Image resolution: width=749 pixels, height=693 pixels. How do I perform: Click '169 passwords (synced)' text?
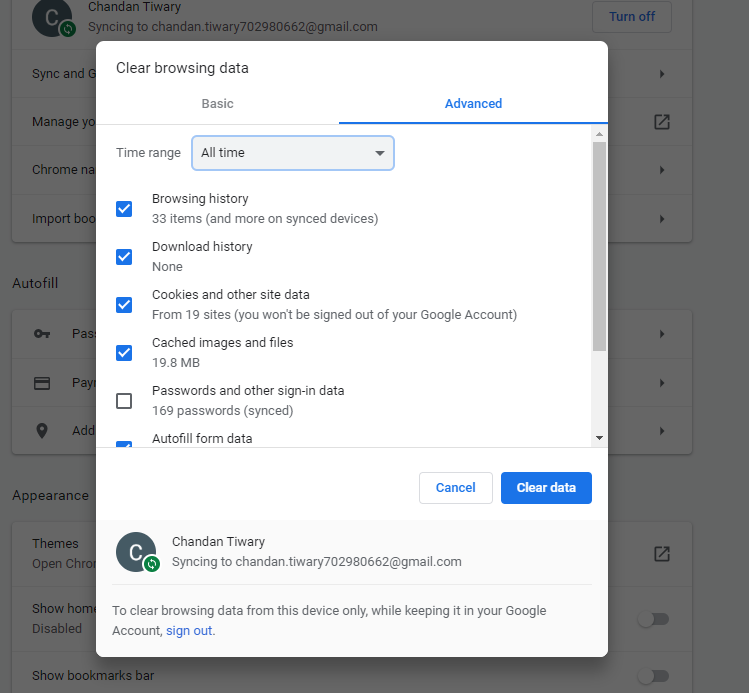(223, 411)
